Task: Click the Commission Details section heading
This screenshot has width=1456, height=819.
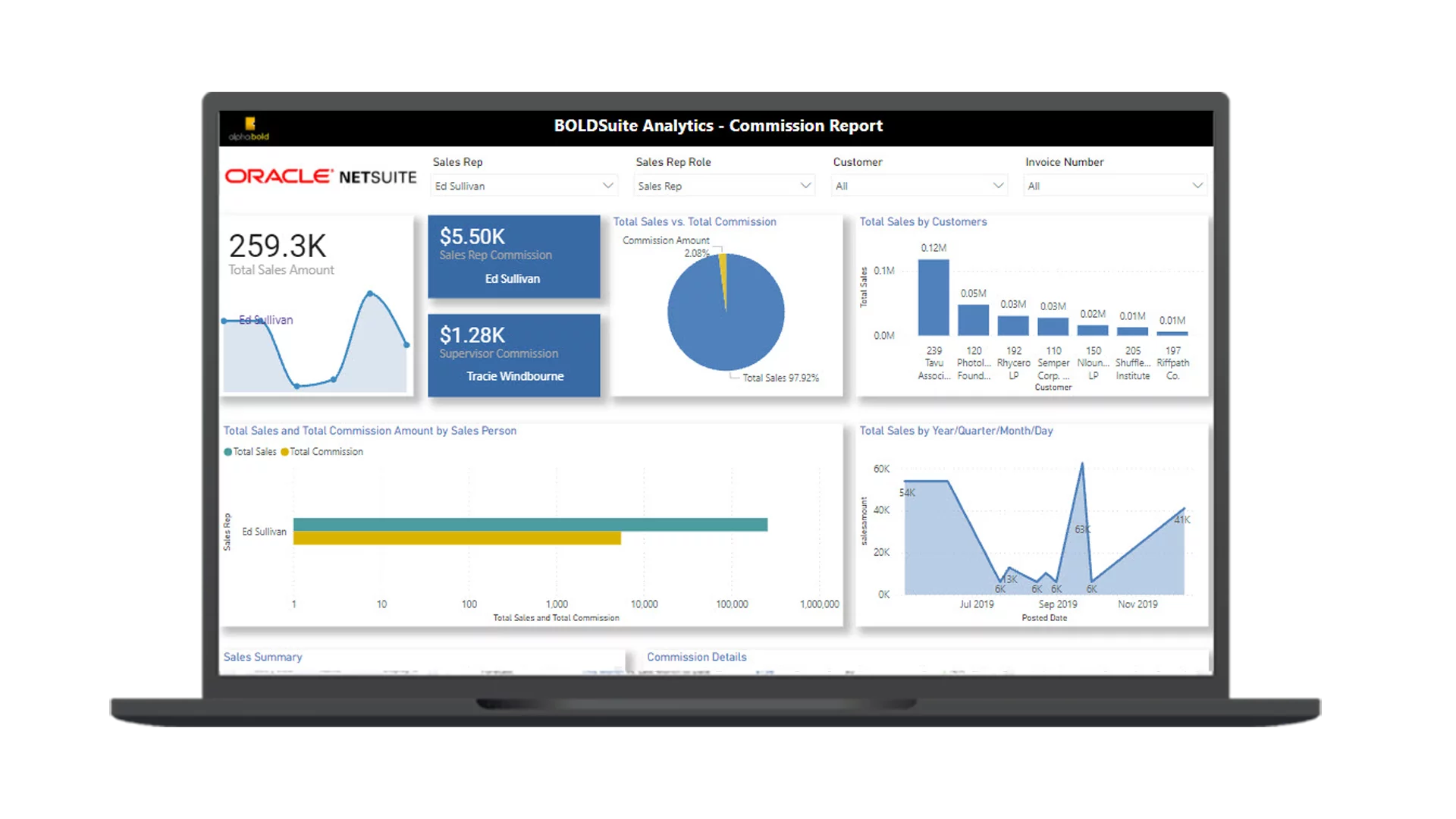Action: tap(697, 657)
